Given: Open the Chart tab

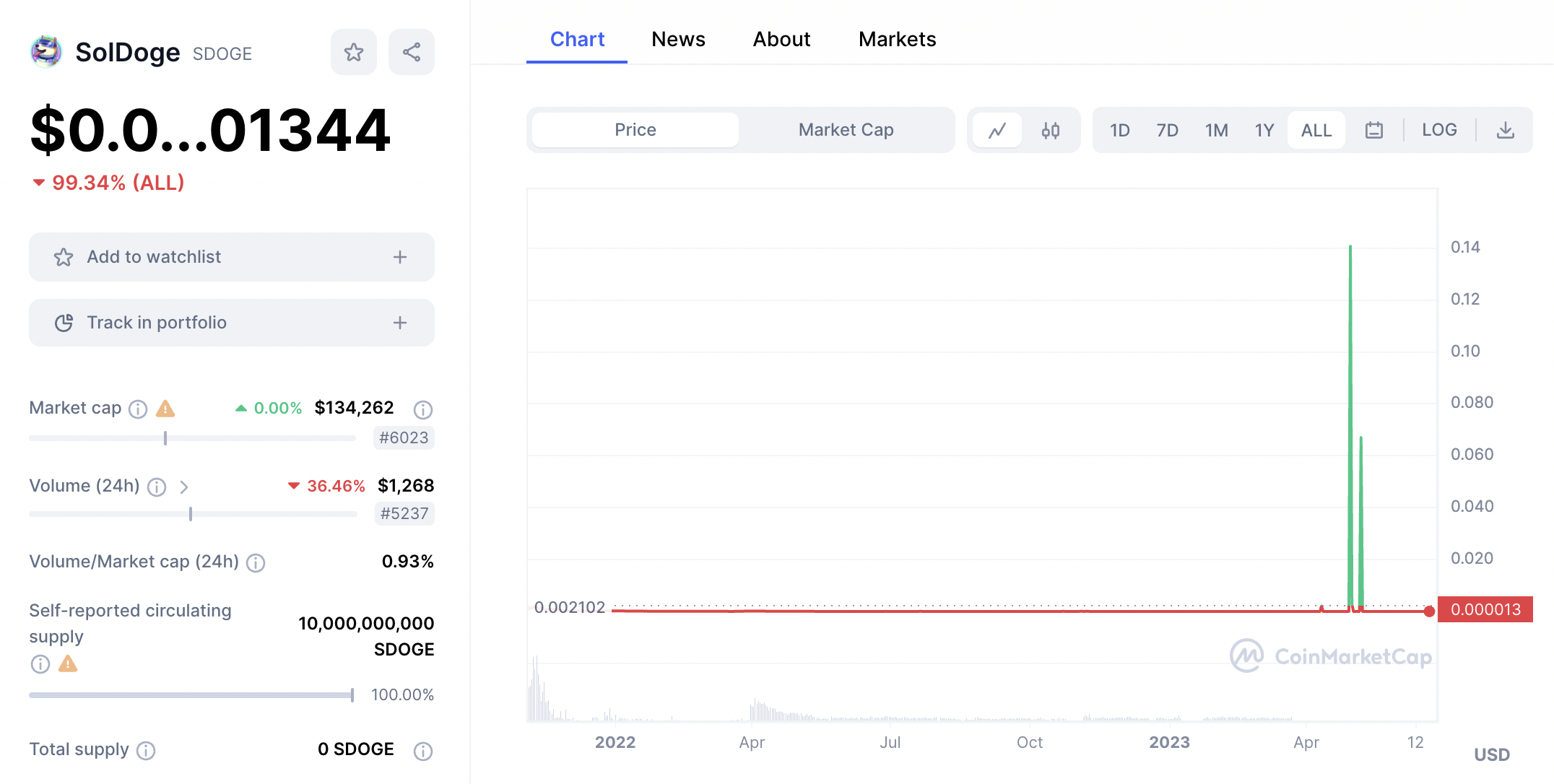Looking at the screenshot, I should 577,39.
